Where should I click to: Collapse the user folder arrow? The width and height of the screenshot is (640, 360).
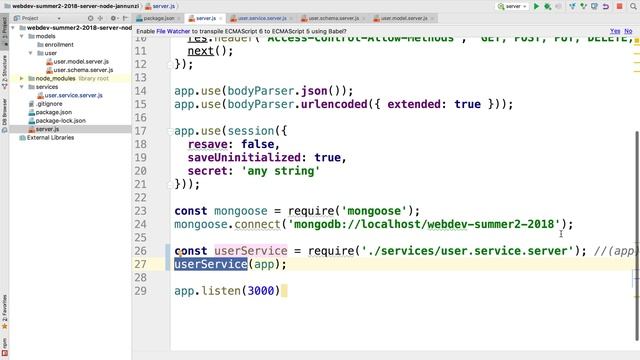(x=30, y=53)
